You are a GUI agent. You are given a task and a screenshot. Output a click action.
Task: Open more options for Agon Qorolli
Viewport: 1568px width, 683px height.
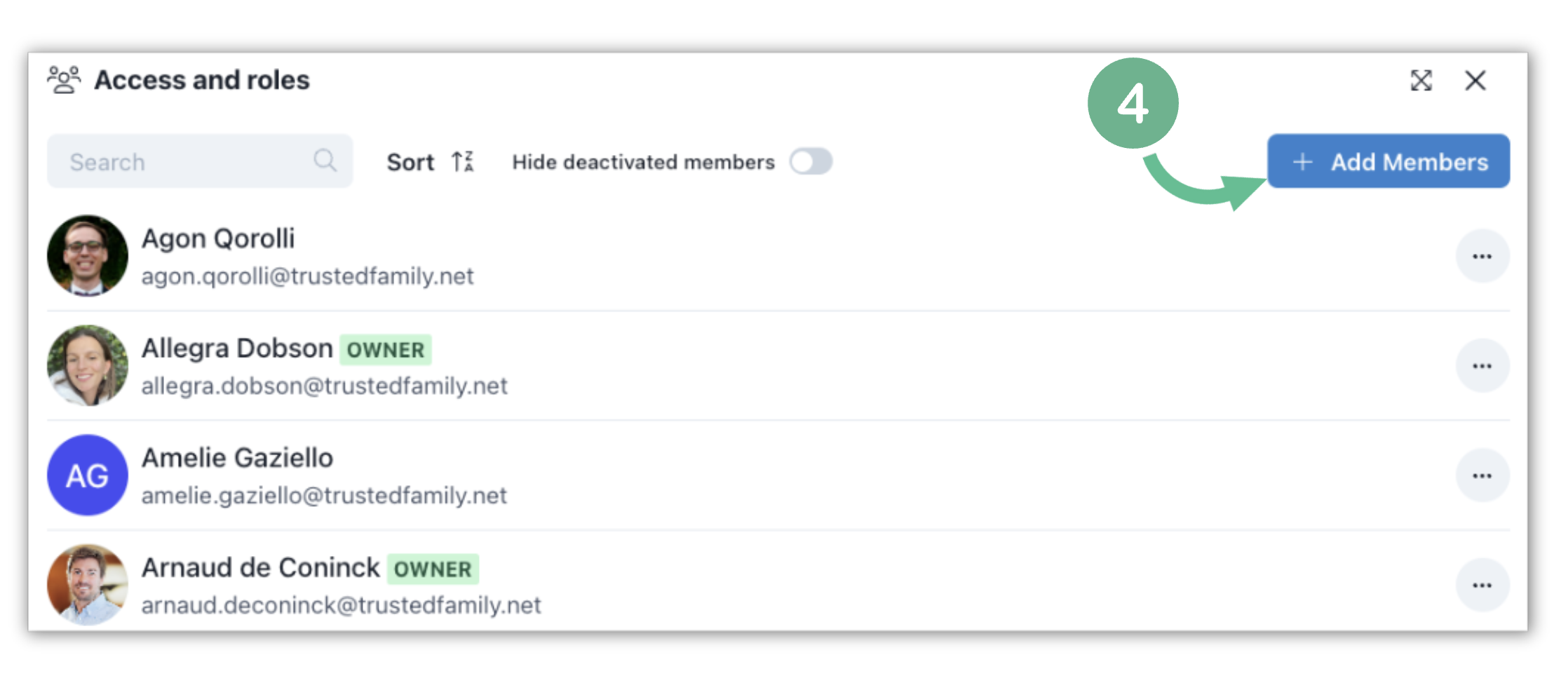(x=1482, y=256)
